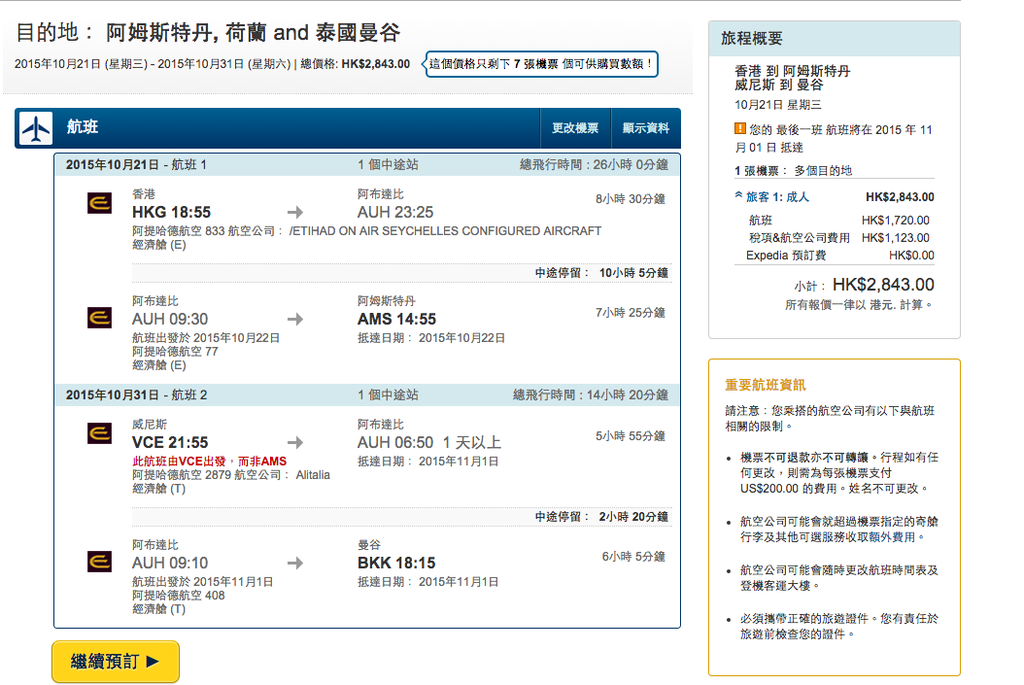Click the BKK 18:15 arrival time
The width and height of the screenshot is (1024, 685).
tap(396, 563)
